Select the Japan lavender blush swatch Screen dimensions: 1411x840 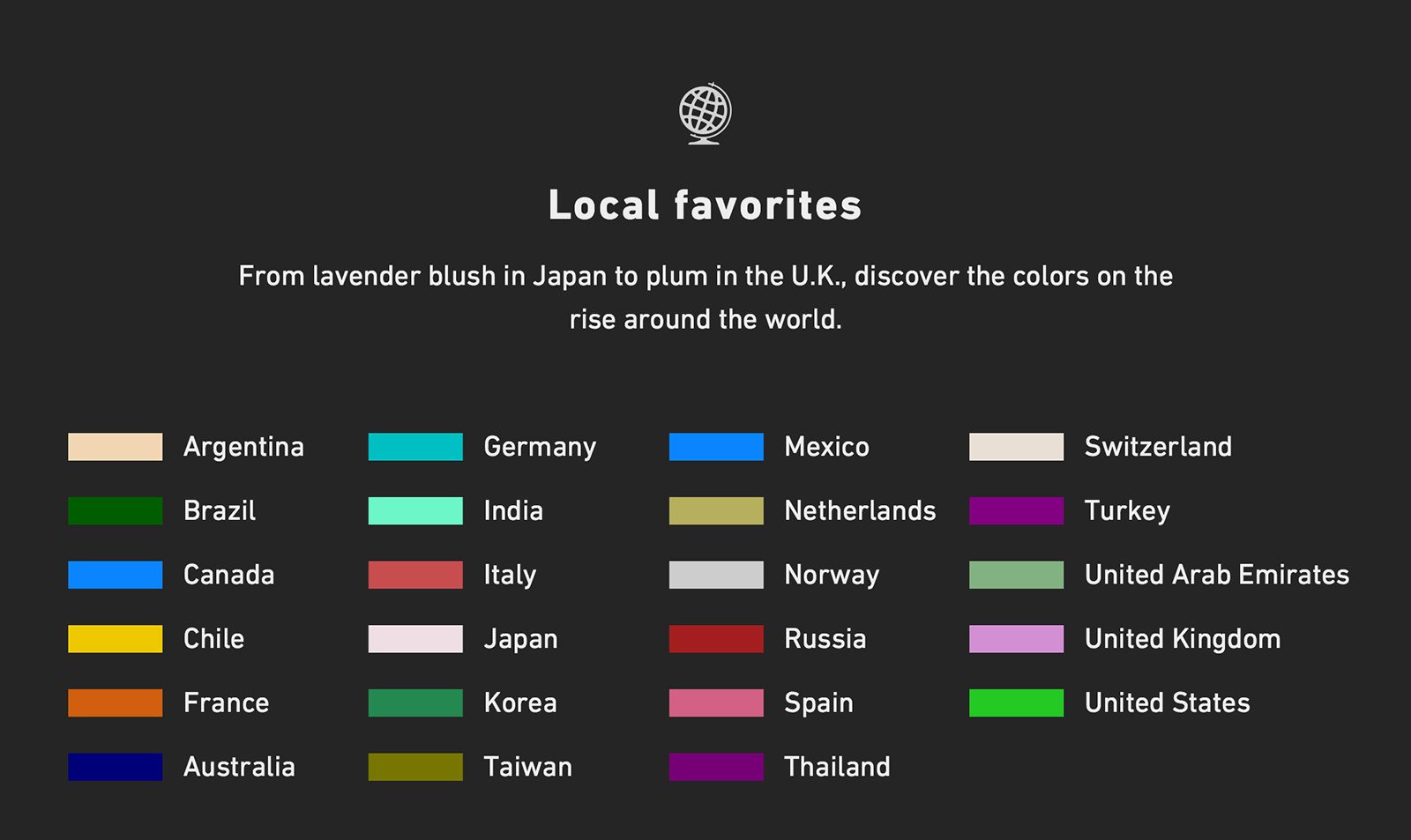tap(415, 639)
